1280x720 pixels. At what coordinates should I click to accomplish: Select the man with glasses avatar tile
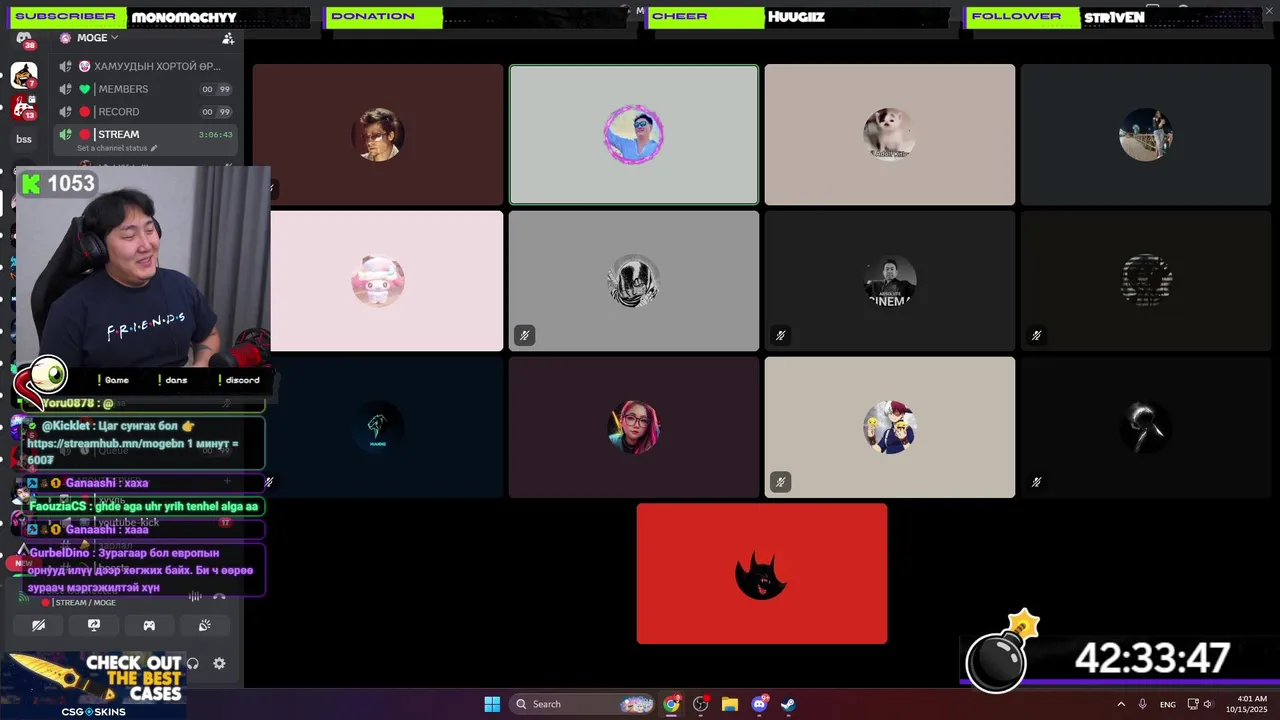coord(378,134)
